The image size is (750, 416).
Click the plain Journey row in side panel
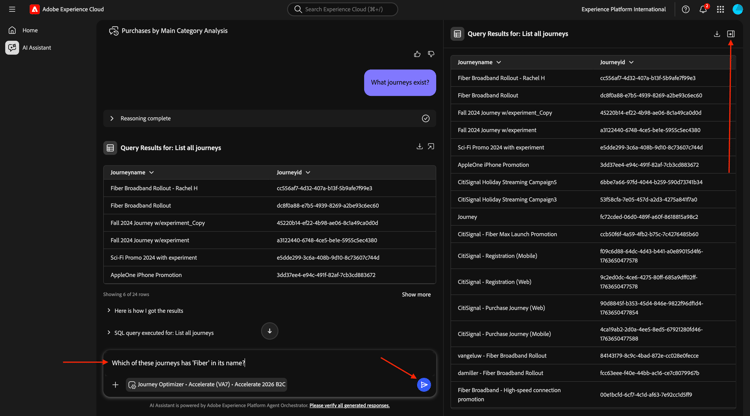(x=593, y=217)
